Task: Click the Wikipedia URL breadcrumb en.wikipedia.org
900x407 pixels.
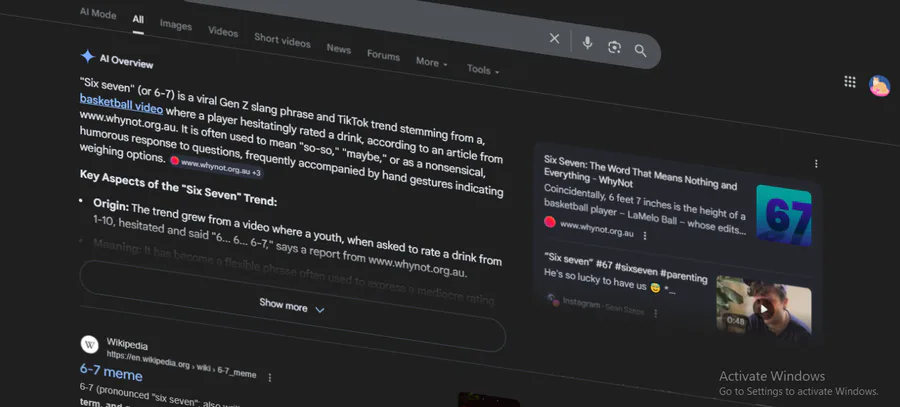Action: pos(181,364)
